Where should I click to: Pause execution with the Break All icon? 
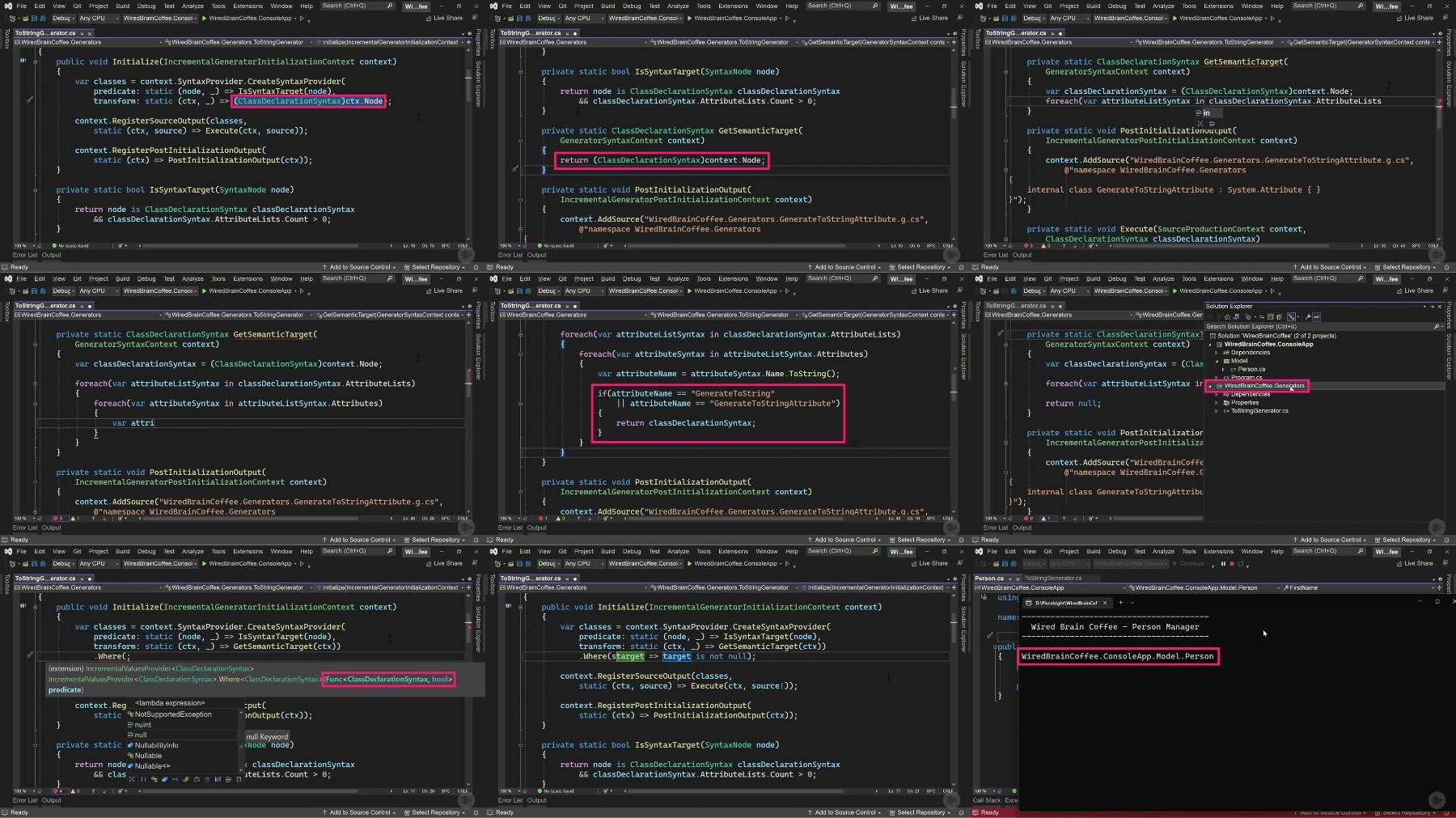(1223, 564)
